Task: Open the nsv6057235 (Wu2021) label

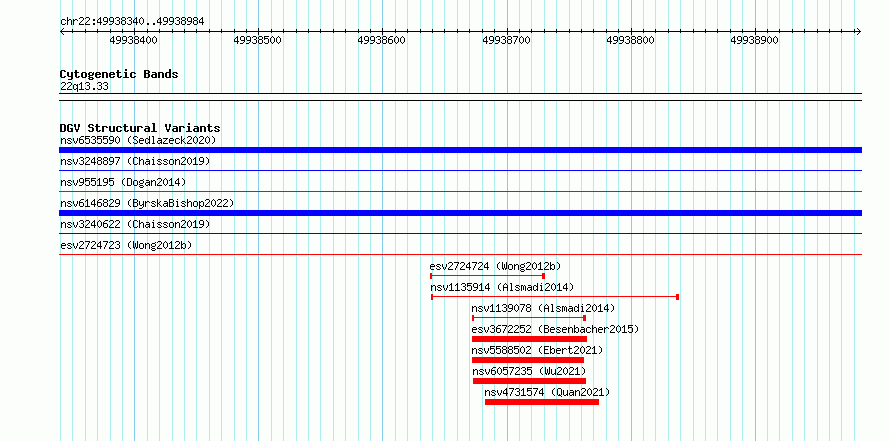Action: pyautogui.click(x=529, y=371)
